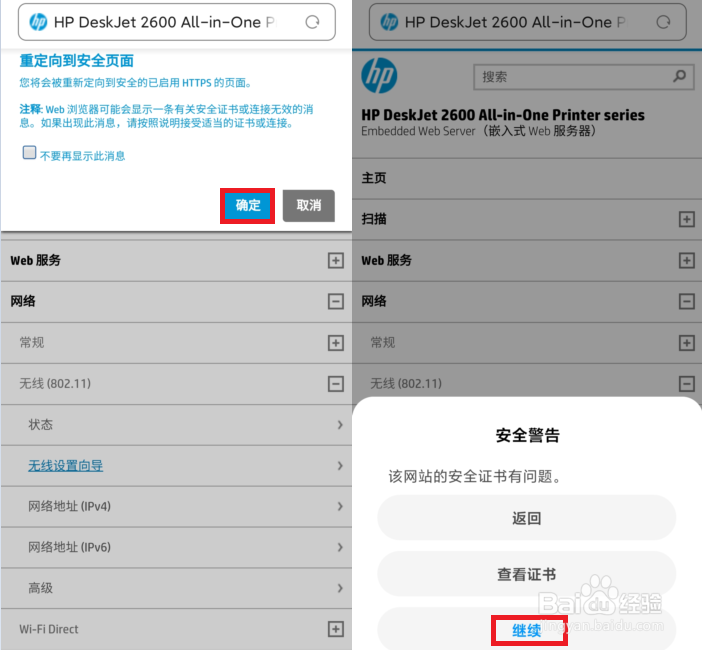Click chevron arrow beside 状态

click(340, 425)
